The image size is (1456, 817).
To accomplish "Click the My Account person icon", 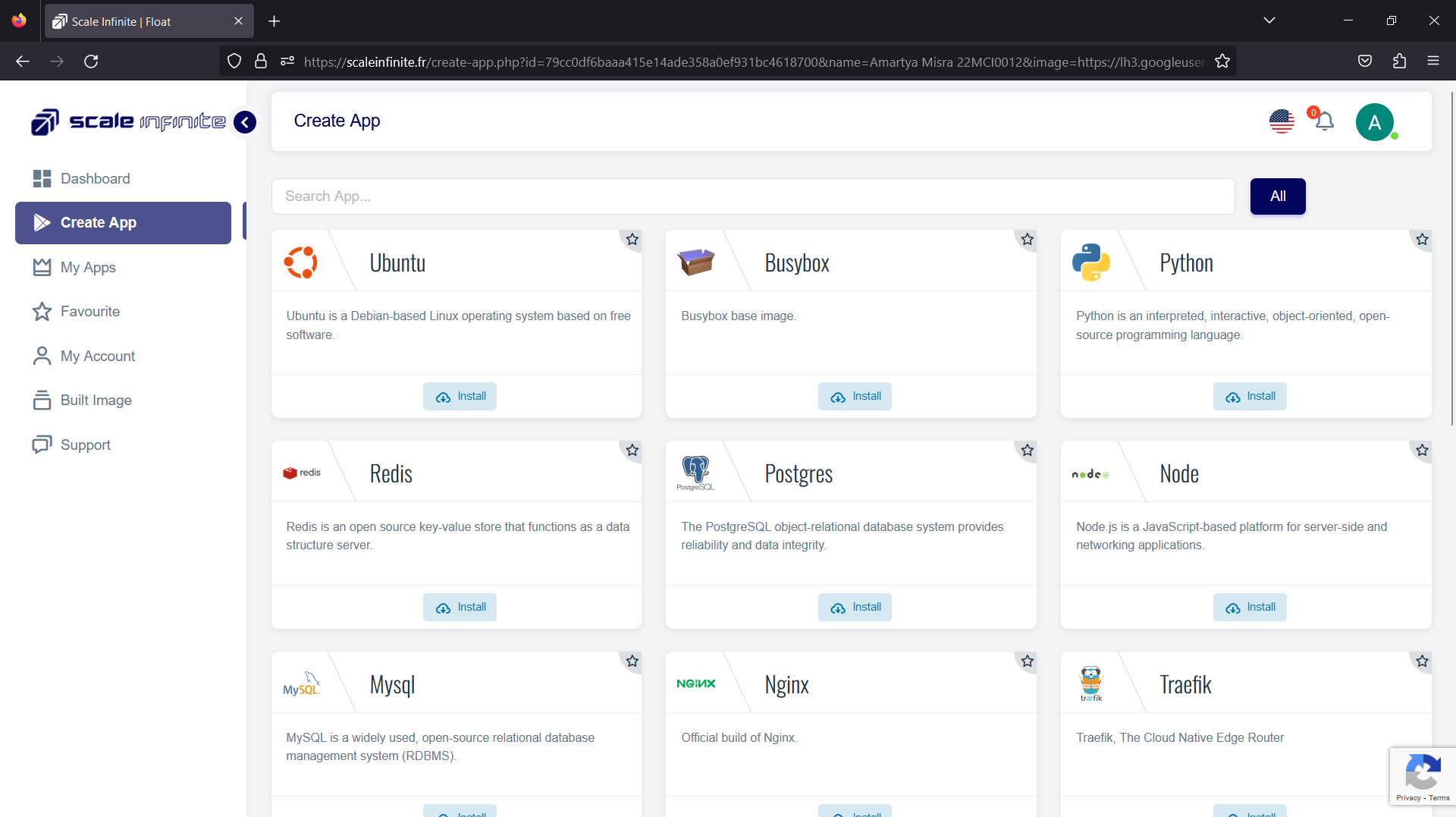I will pyautogui.click(x=42, y=356).
